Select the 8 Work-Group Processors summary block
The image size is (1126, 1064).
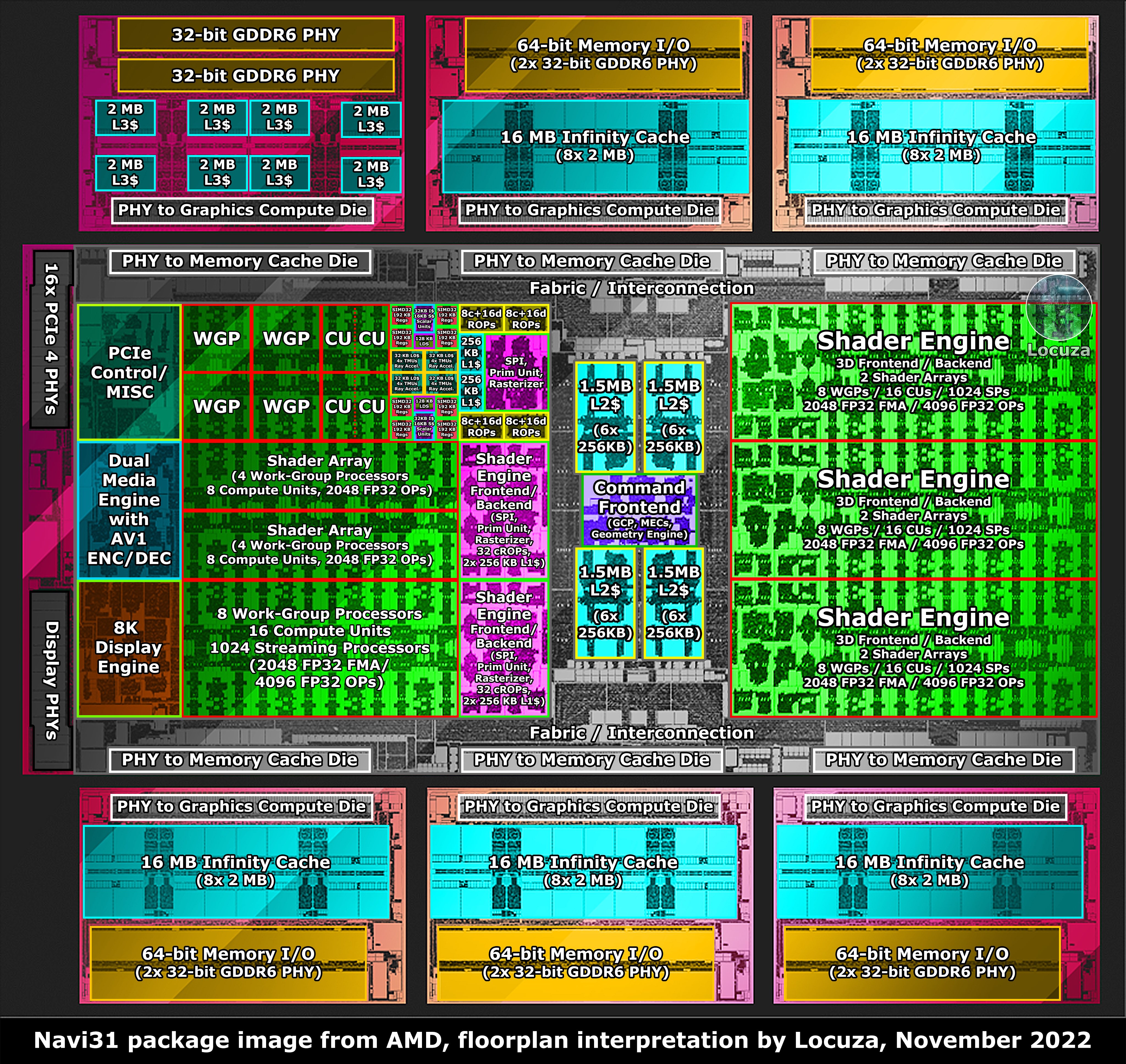tap(320, 648)
